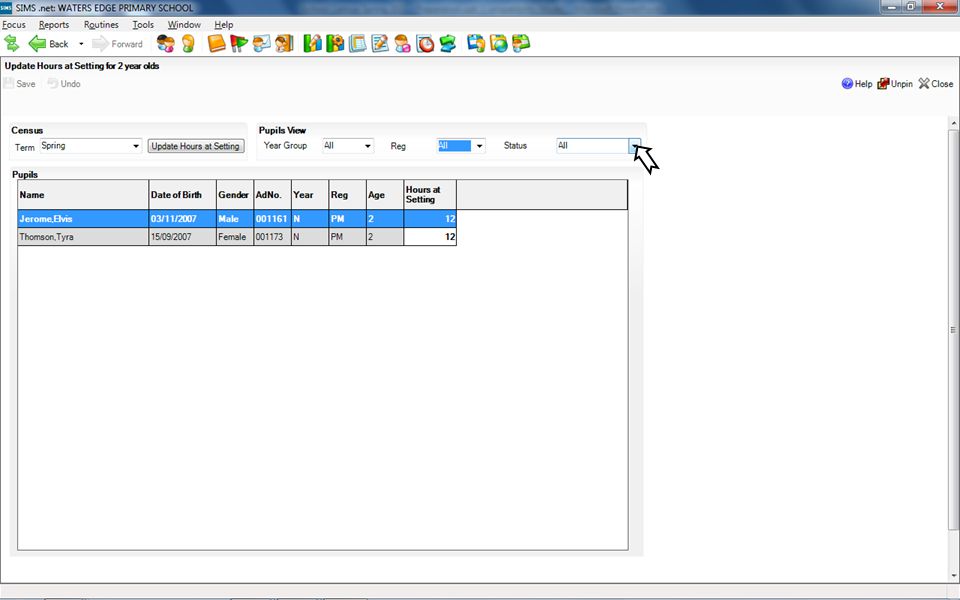Screen dimensions: 960x600
Task: Click the scrollbar down arrow
Action: pyautogui.click(x=953, y=576)
